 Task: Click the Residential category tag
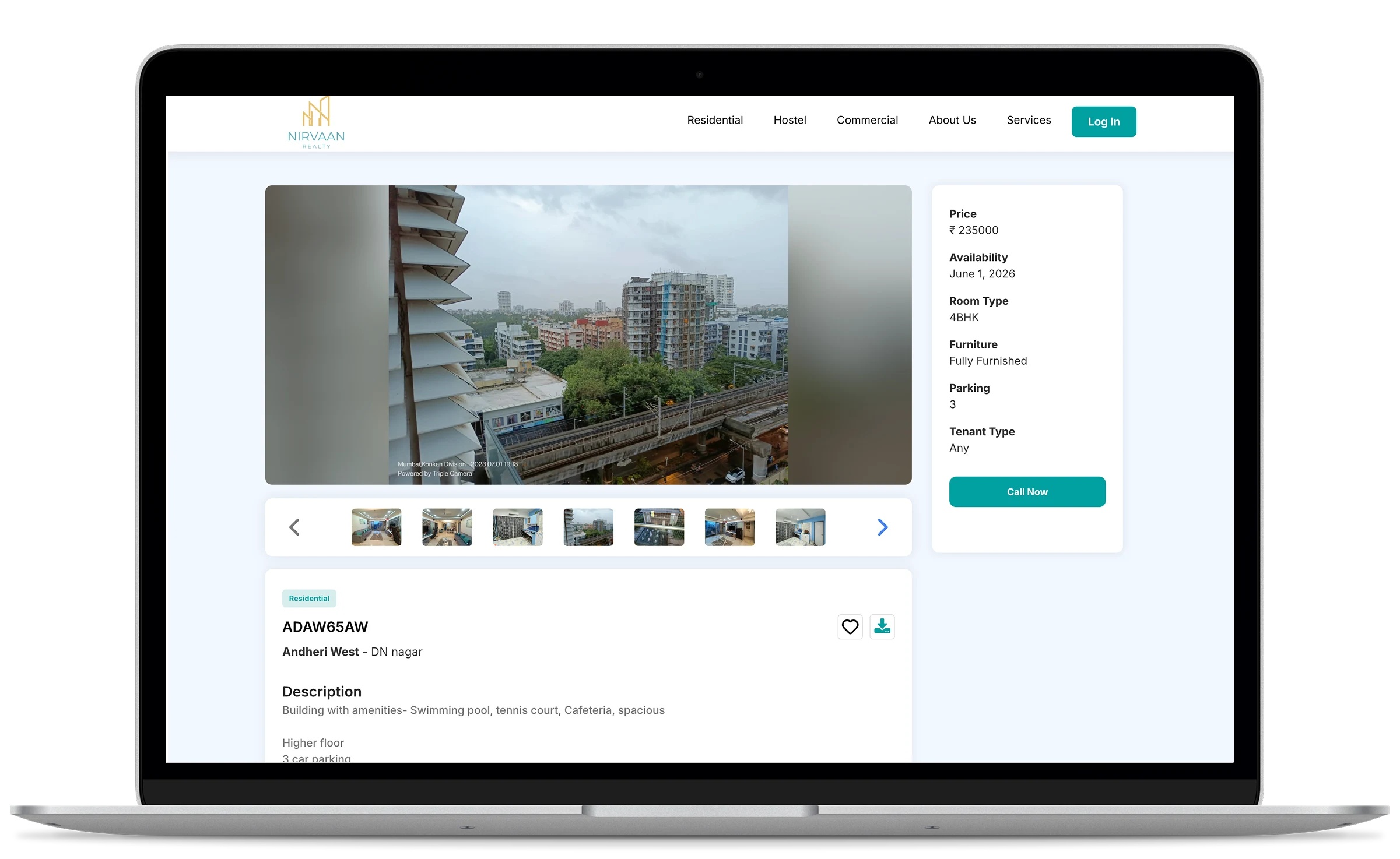(309, 599)
